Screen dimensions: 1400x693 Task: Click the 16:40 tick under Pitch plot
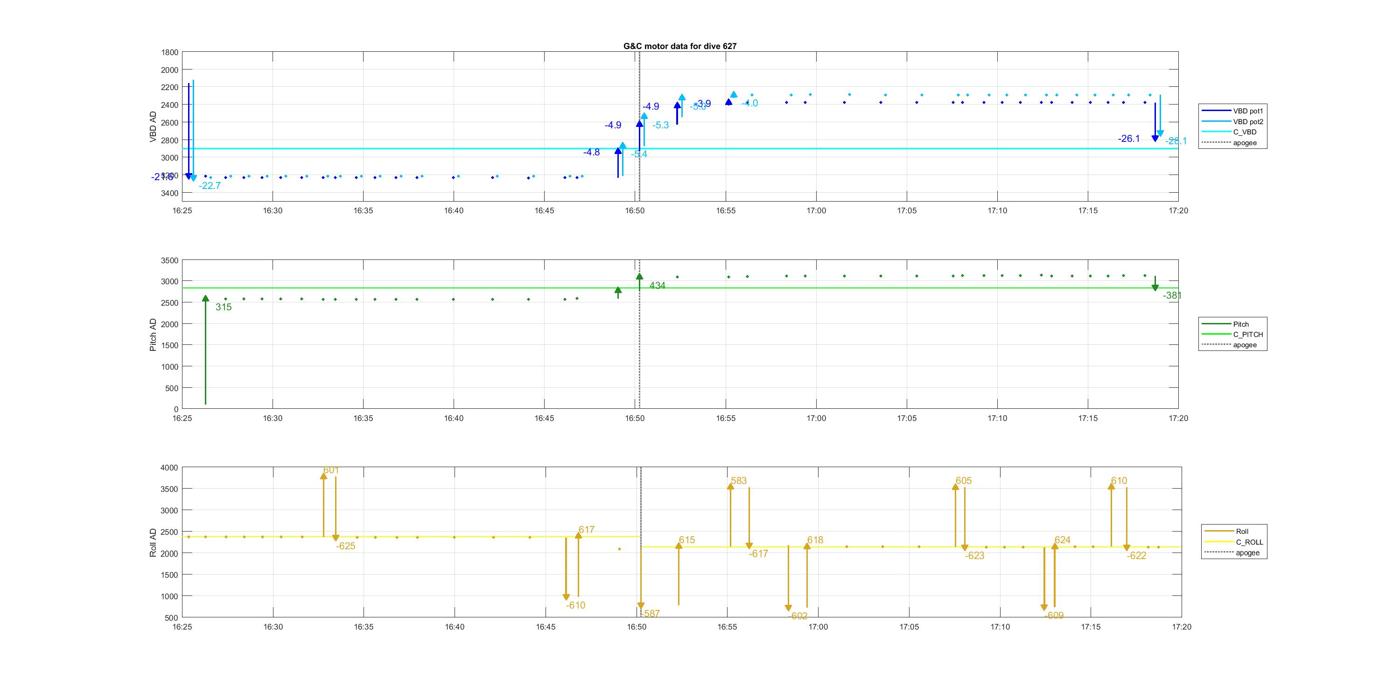pos(453,418)
